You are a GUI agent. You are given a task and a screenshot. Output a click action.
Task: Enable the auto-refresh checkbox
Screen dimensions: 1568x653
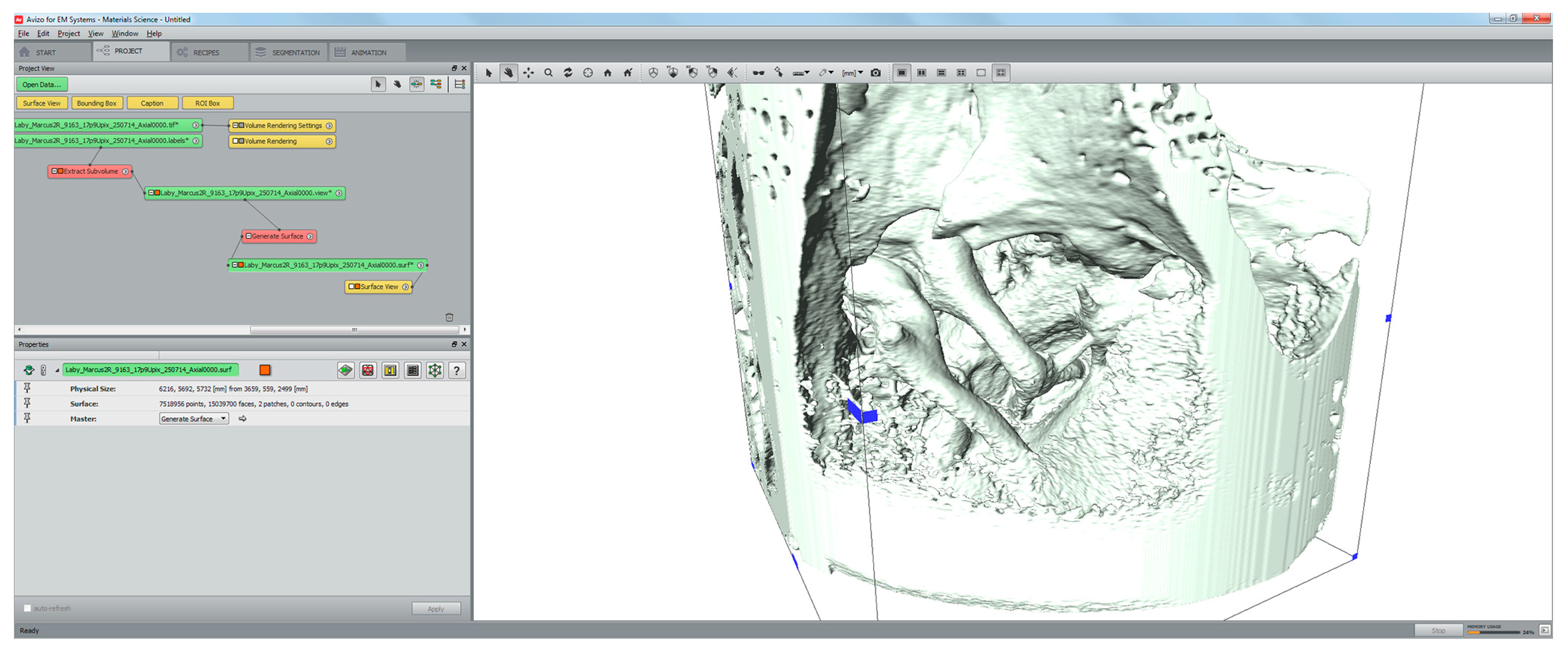(x=27, y=608)
